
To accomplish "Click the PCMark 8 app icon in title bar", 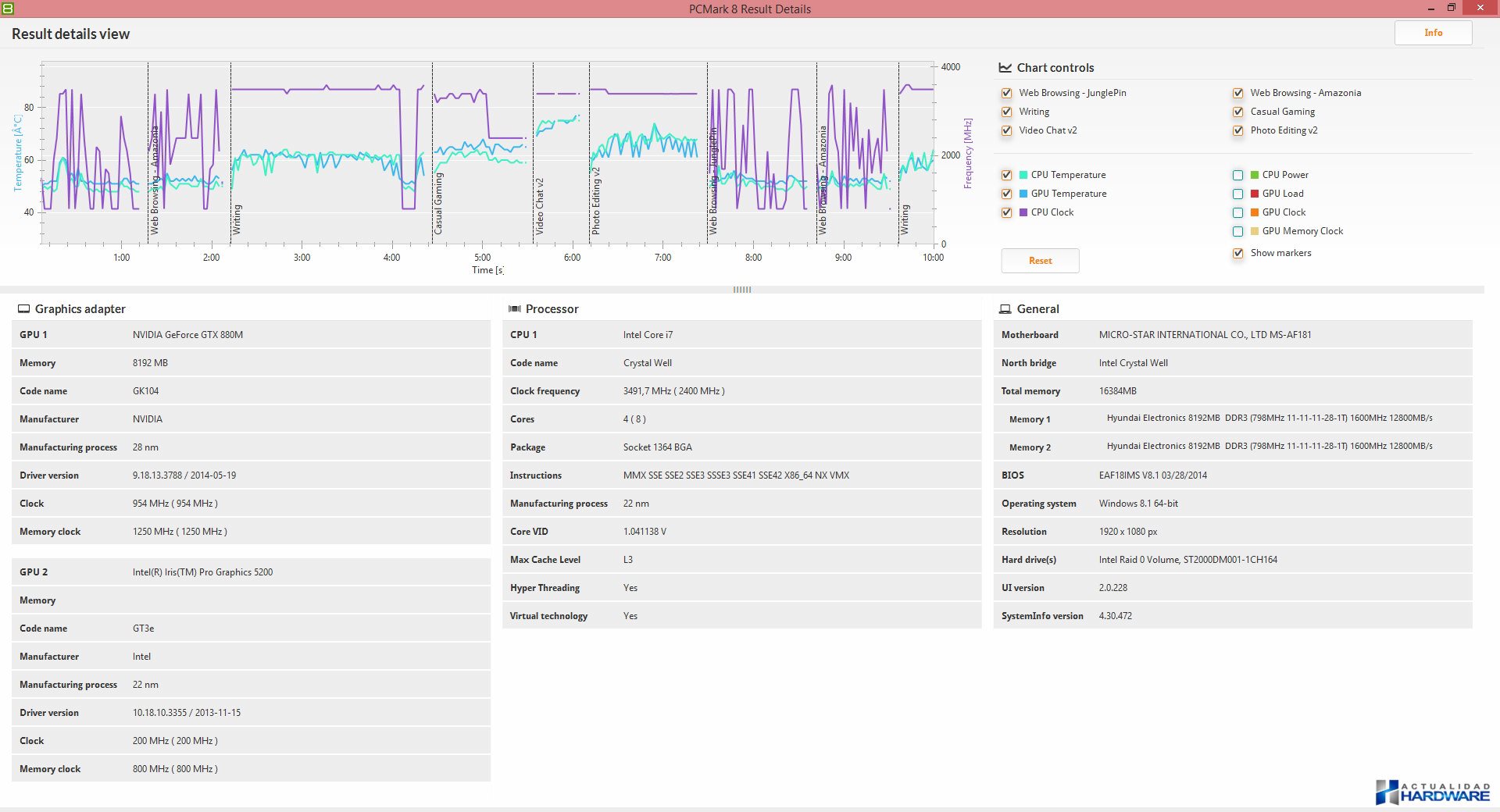I will (x=8, y=8).
